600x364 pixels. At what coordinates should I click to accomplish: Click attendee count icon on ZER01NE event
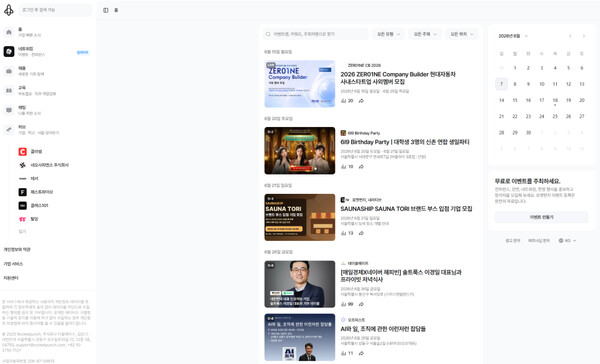tap(343, 101)
